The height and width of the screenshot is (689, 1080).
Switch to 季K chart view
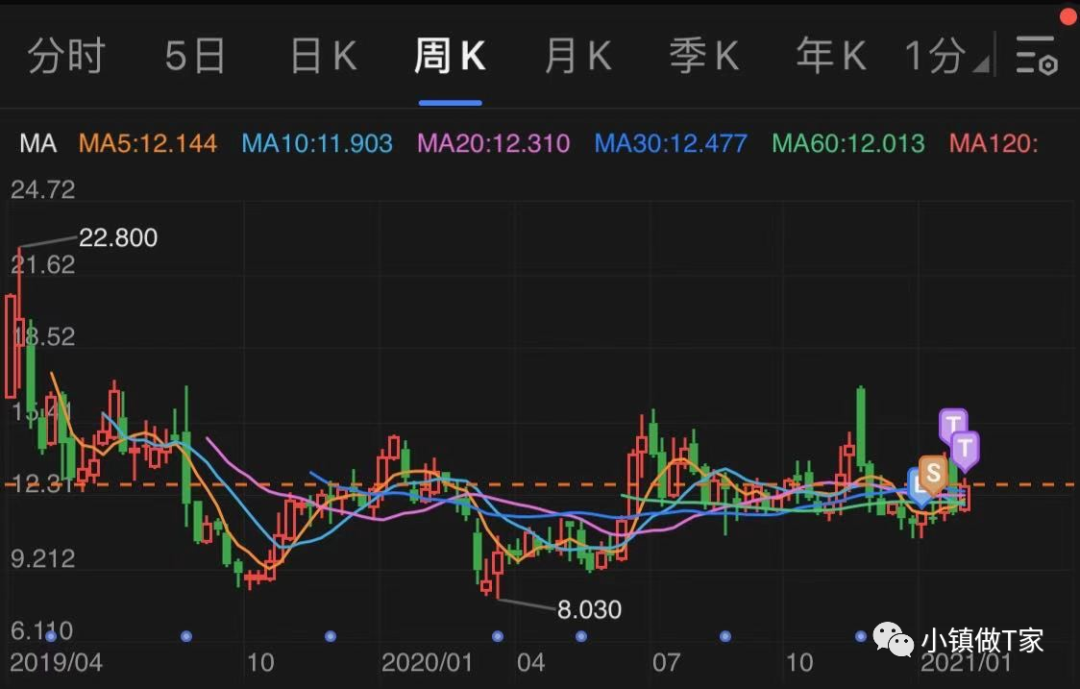pyautogui.click(x=705, y=56)
